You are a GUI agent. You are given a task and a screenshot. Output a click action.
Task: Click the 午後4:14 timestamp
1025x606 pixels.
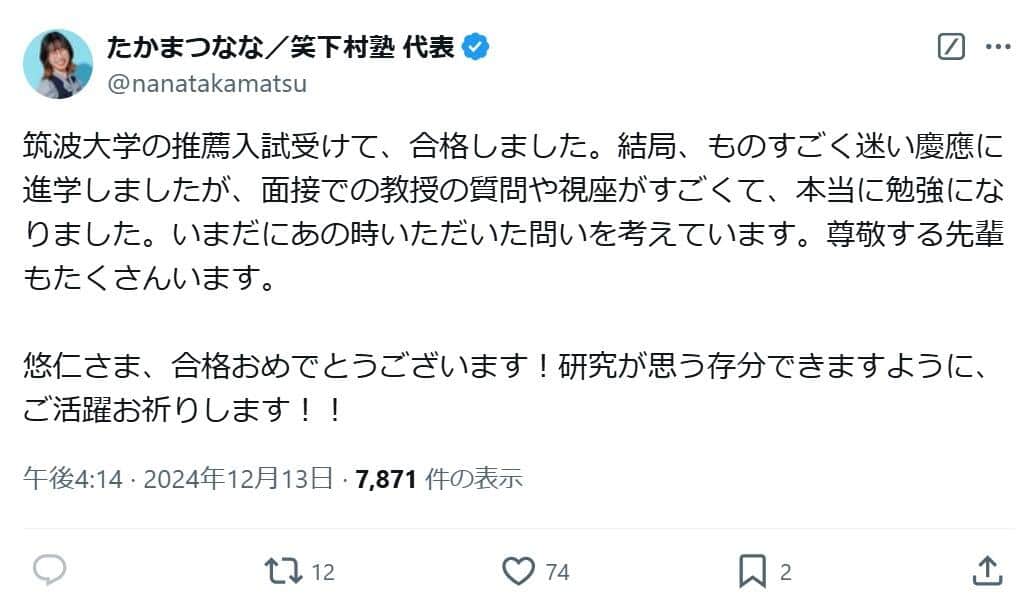[72, 479]
